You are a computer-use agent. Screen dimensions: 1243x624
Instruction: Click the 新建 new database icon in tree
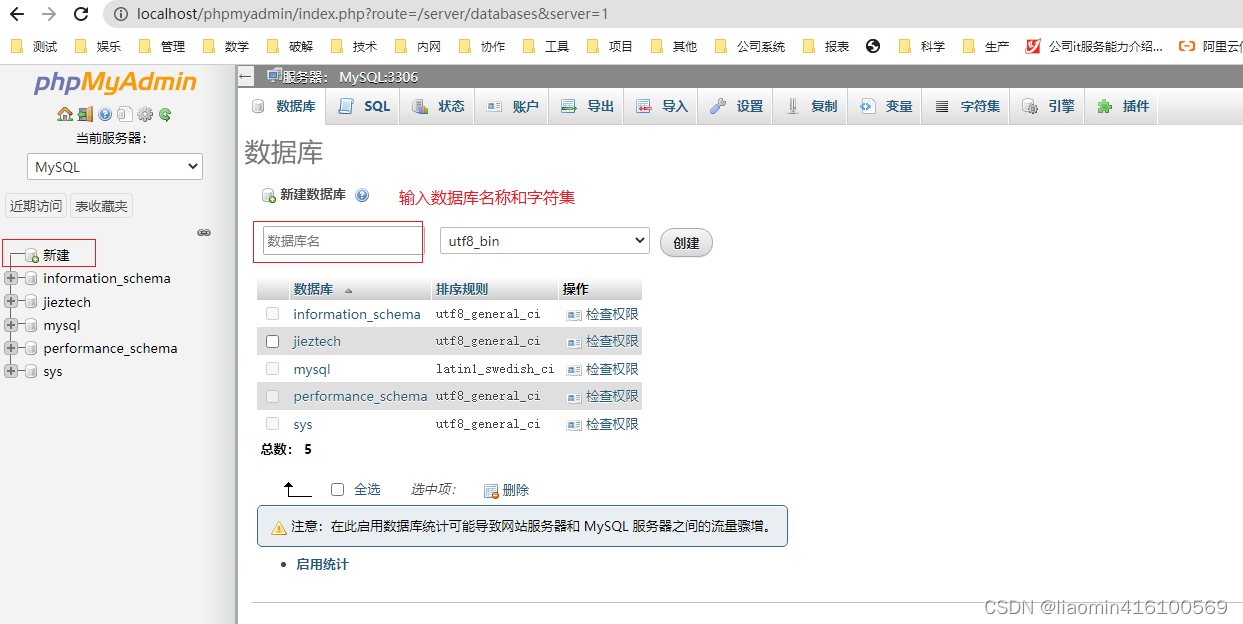31,256
